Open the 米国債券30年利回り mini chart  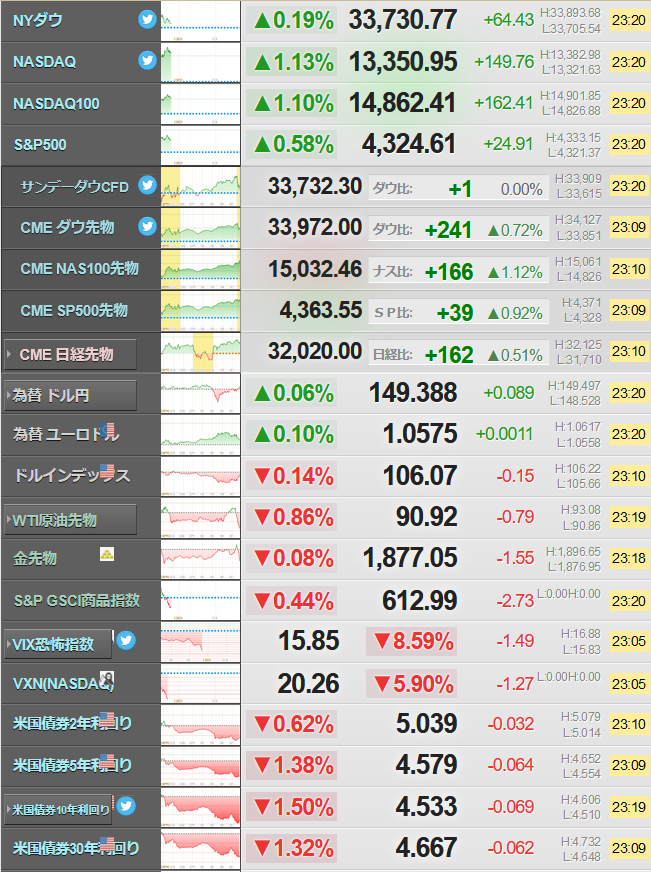201,849
